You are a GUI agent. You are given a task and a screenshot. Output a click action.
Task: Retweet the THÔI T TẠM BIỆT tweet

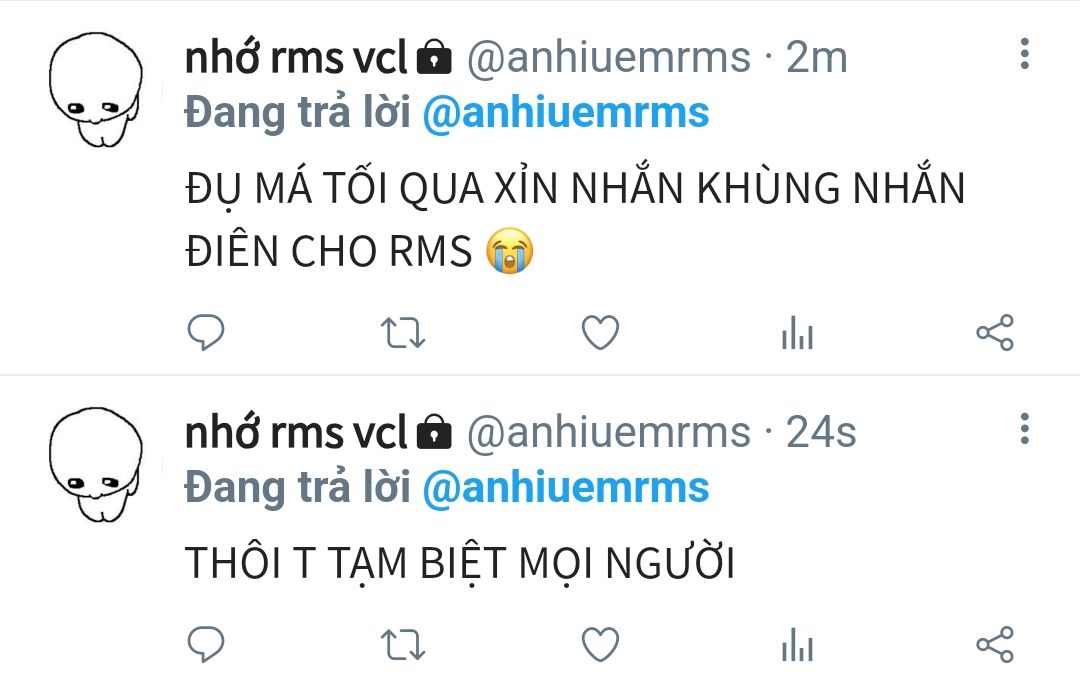pos(403,645)
